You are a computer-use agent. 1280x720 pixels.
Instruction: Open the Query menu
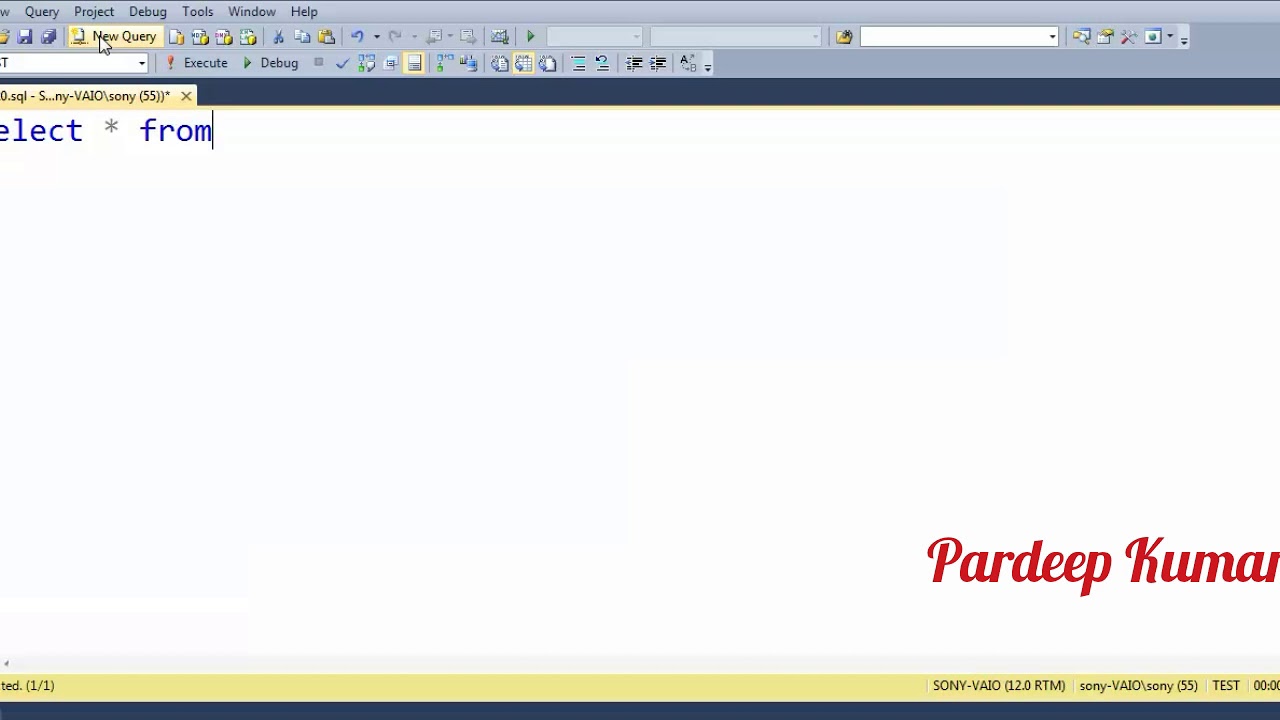coord(42,12)
